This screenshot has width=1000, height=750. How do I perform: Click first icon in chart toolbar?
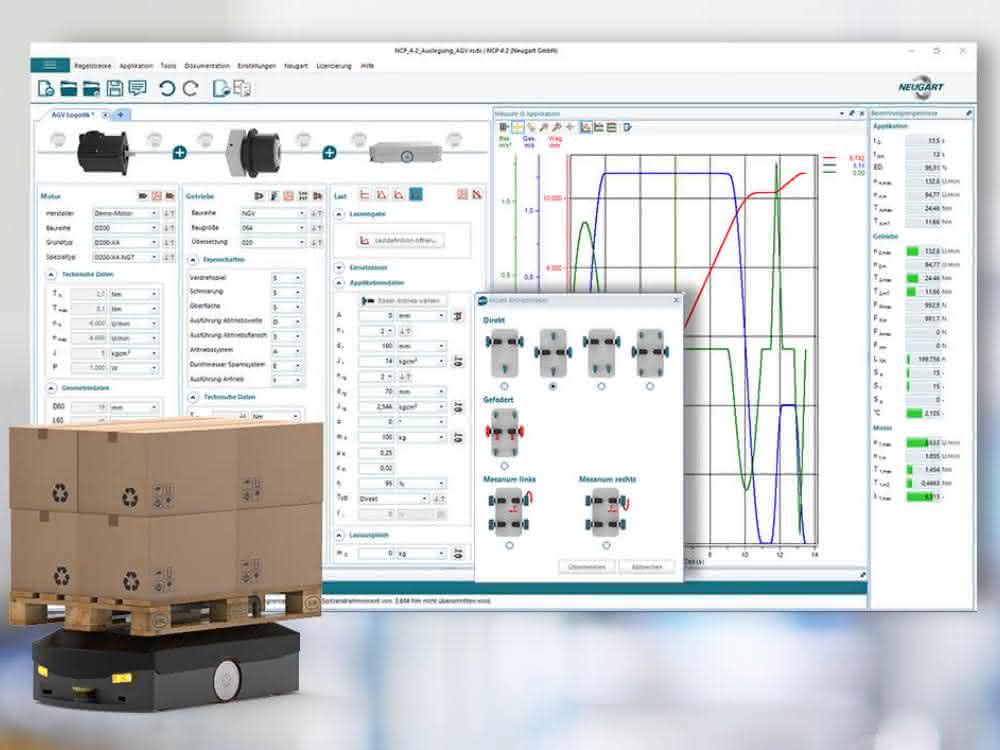tap(503, 128)
